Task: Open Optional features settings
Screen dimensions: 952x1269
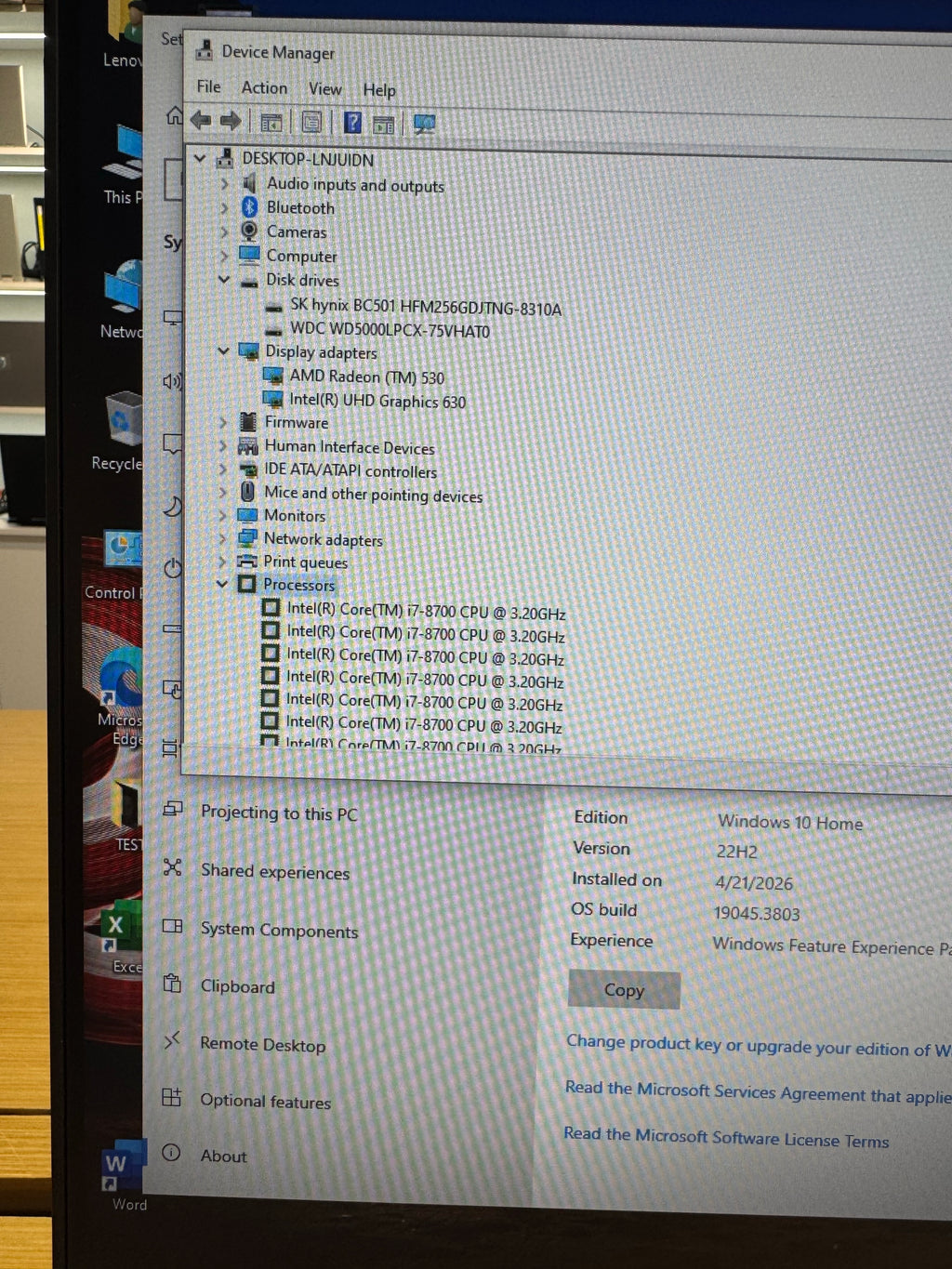Action: pyautogui.click(x=266, y=1101)
